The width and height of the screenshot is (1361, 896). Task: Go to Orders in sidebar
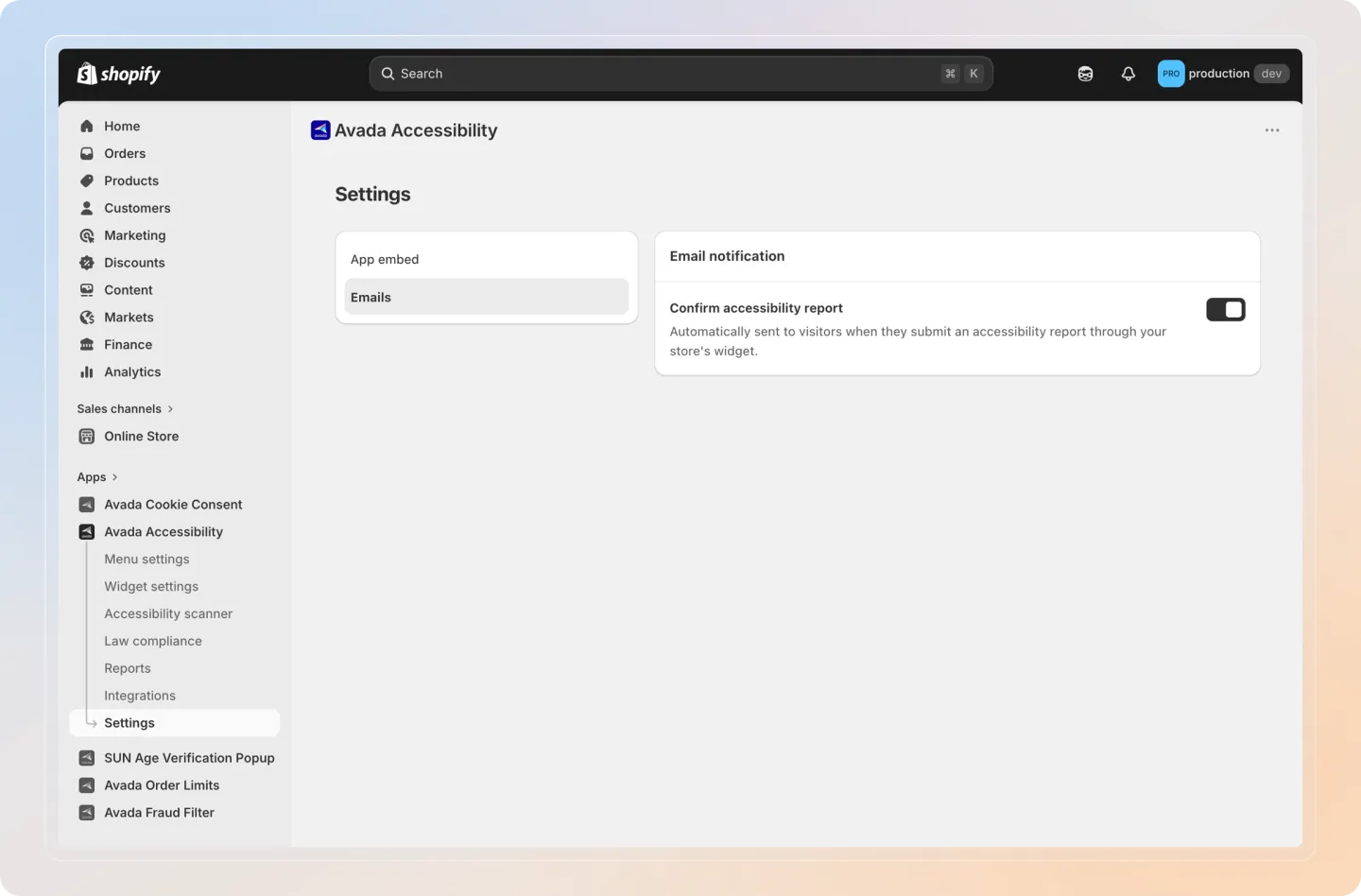pyautogui.click(x=125, y=153)
